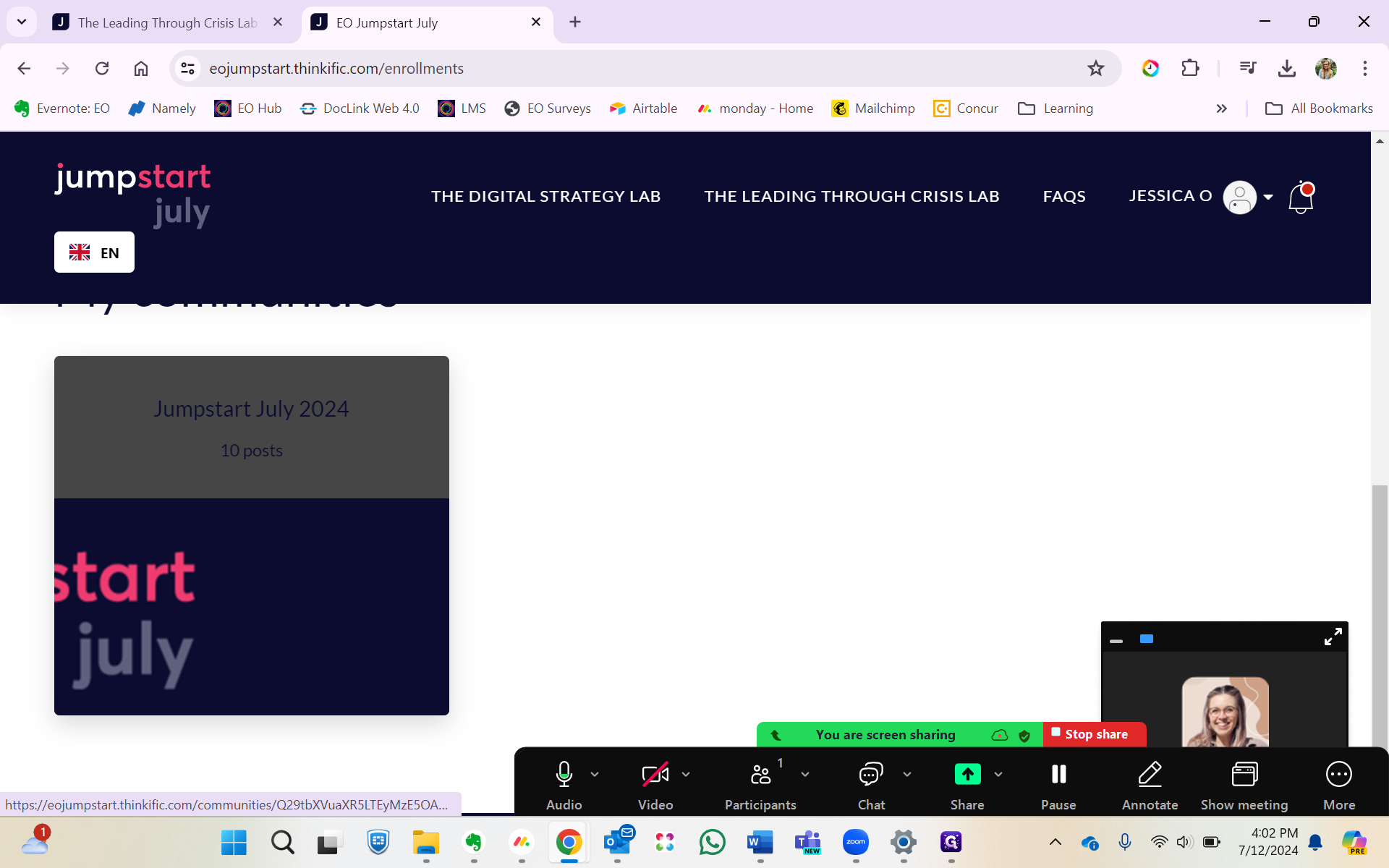Click Zoom green Share button
The image size is (1389, 868).
pyautogui.click(x=967, y=784)
